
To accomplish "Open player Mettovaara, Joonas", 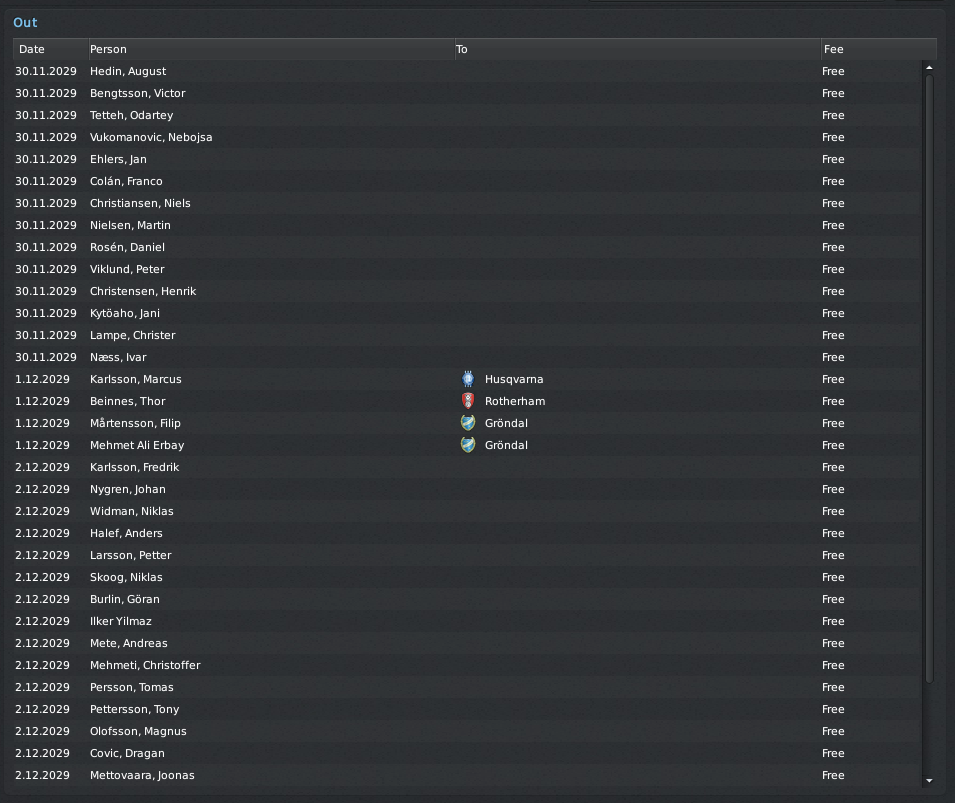I will click(142, 775).
